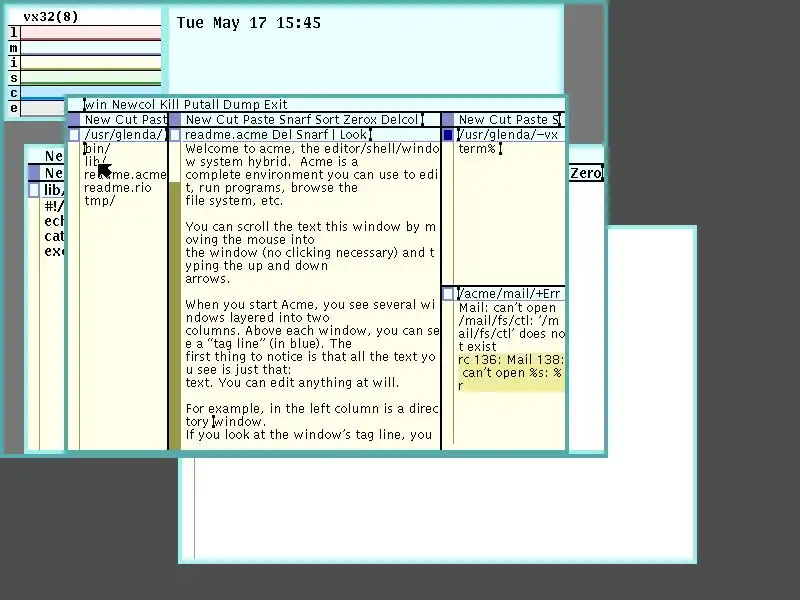Run Newcol in the acme top tag
This screenshot has width=800, height=600.
coord(134,105)
